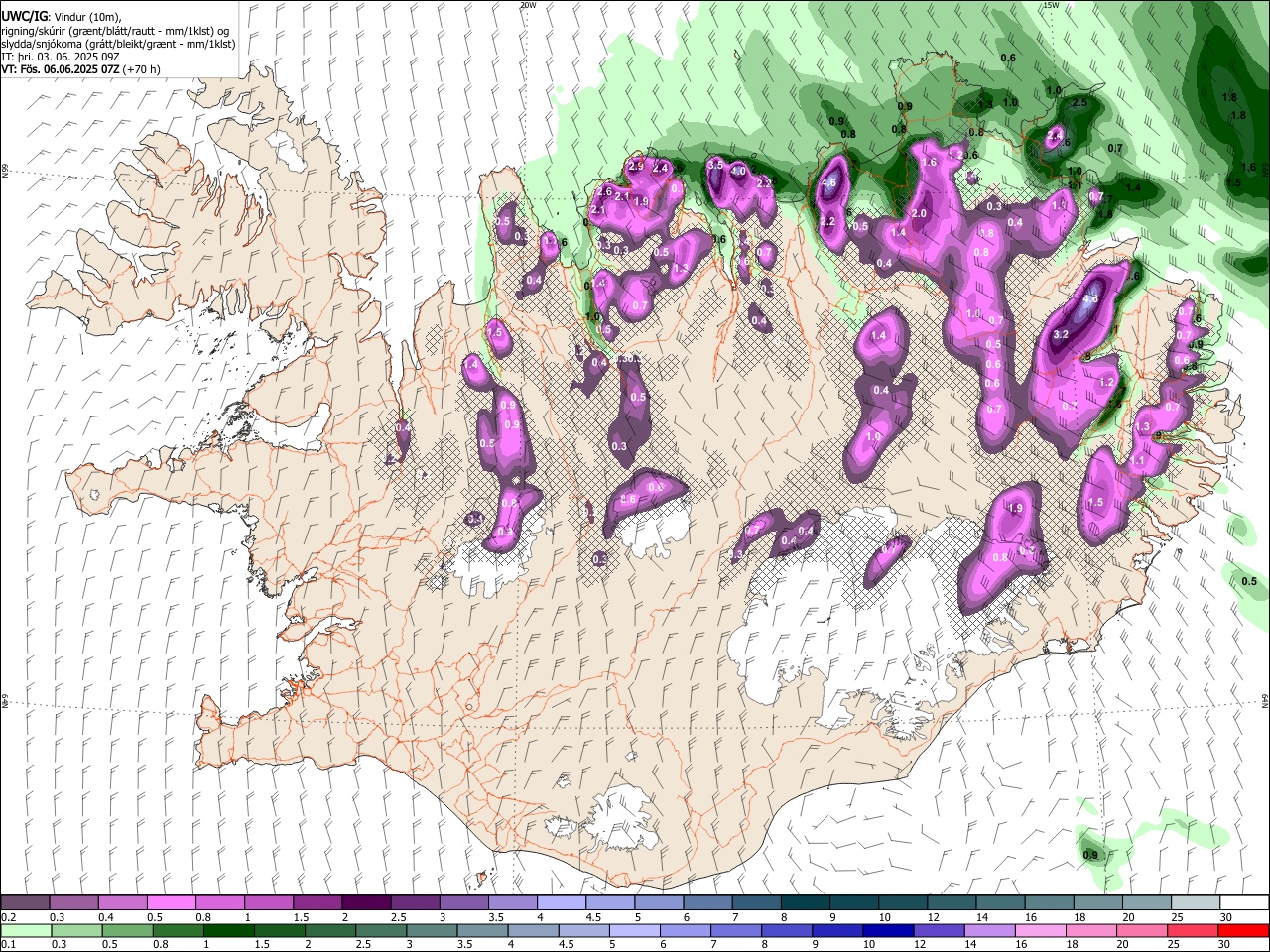This screenshot has width=1270, height=952.
Task: Click the darkest purple swatch between 2 and 2.5, top legend row
Action: pos(365,903)
